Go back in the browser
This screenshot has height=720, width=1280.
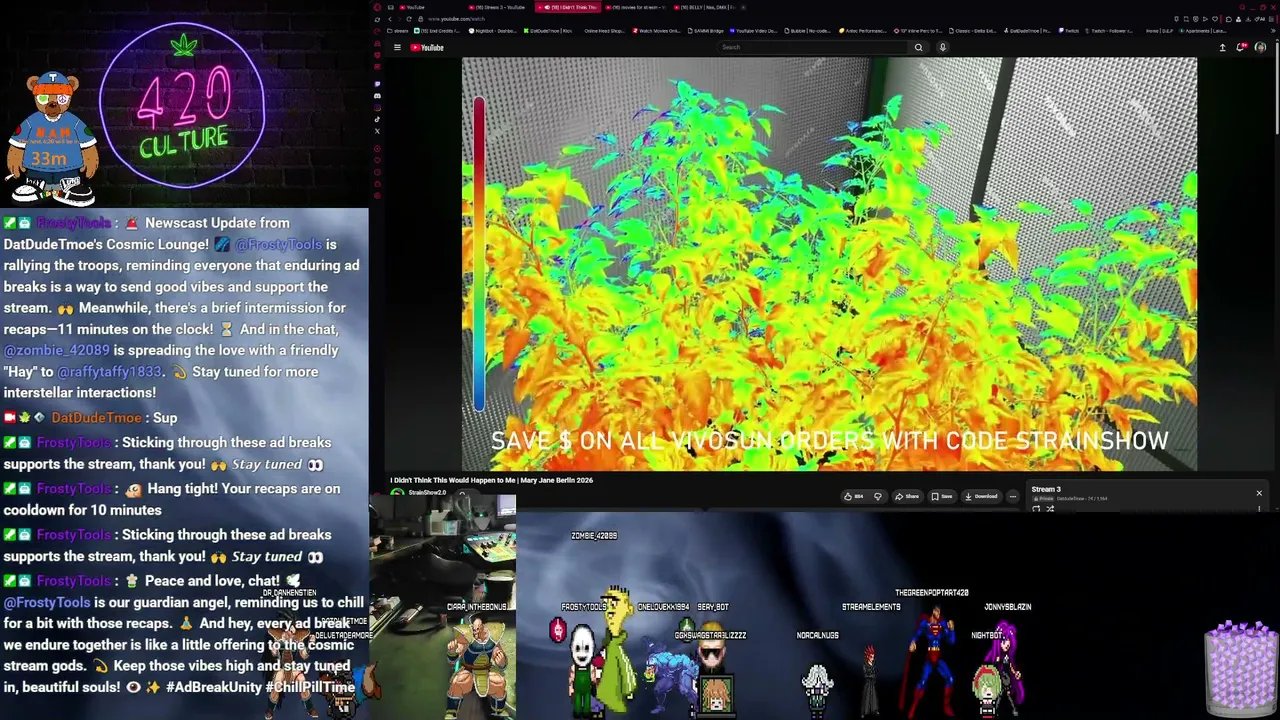(x=390, y=19)
